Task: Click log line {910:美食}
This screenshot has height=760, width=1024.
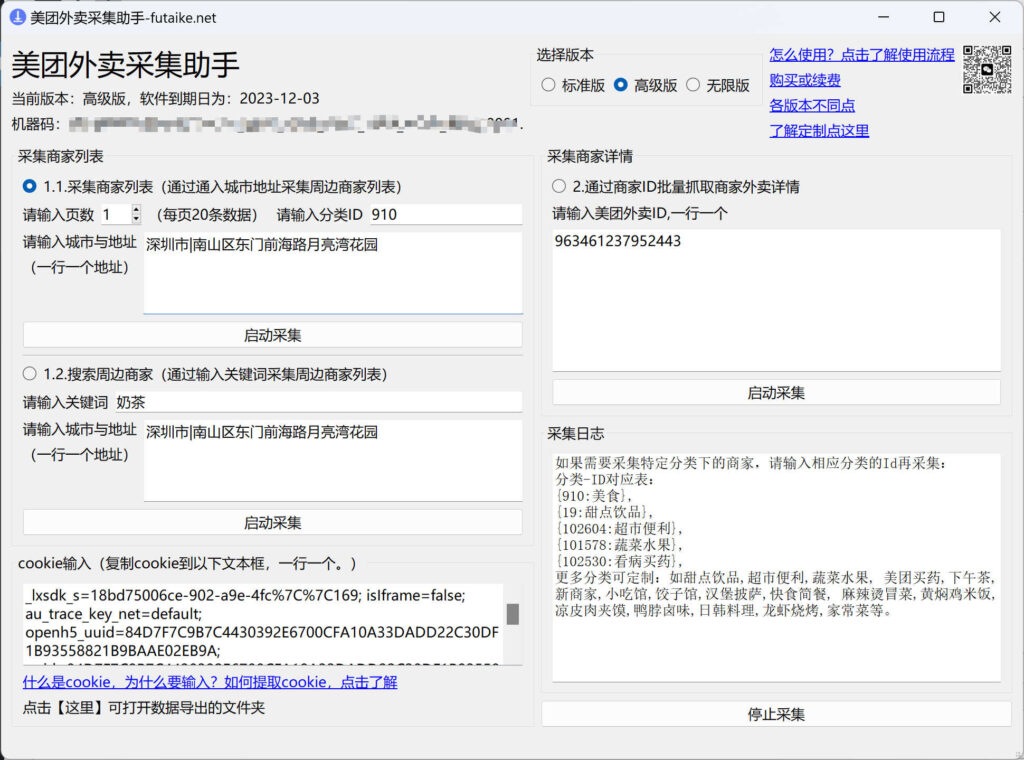Action: point(593,496)
